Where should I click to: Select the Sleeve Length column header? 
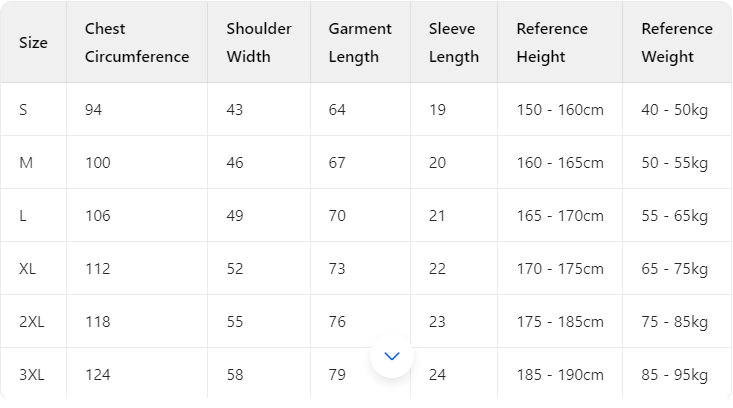pos(453,43)
